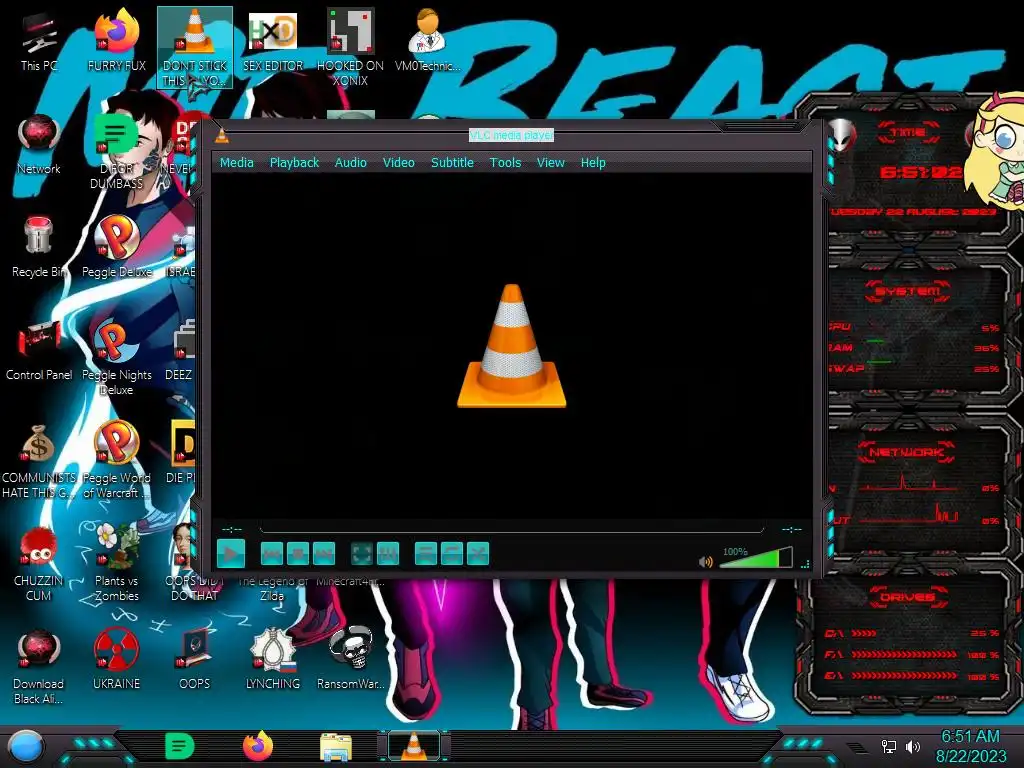Open the Help menu in VLC
This screenshot has height=768, width=1024.
pos(593,163)
